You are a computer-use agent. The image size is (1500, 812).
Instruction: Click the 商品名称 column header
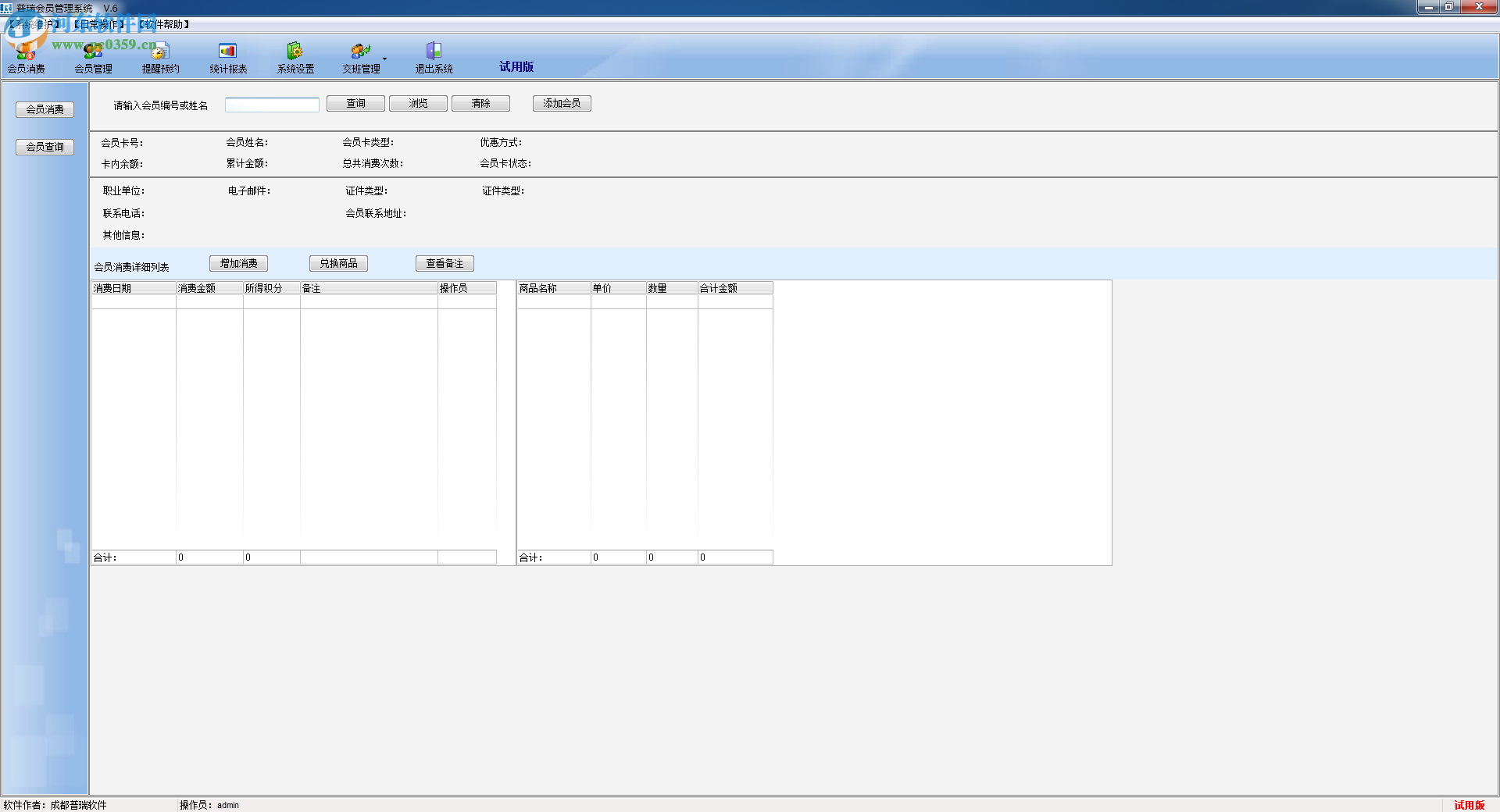[x=554, y=288]
